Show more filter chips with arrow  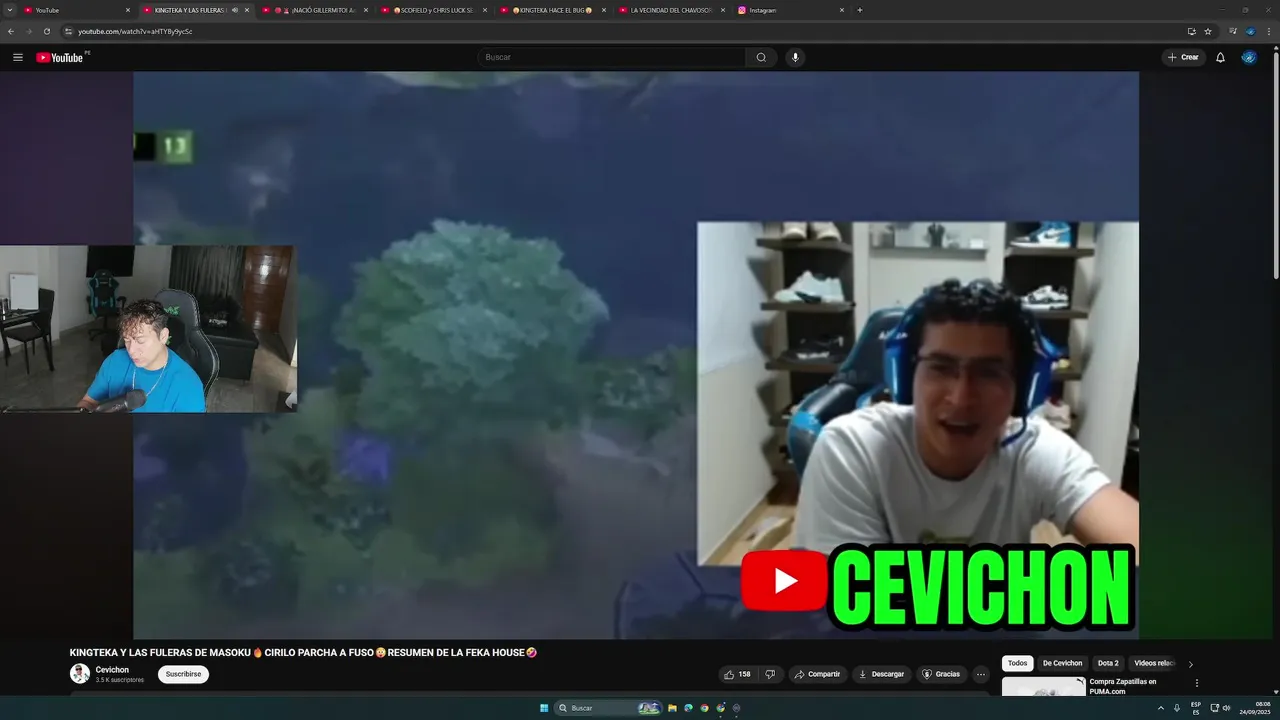pyautogui.click(x=1190, y=664)
